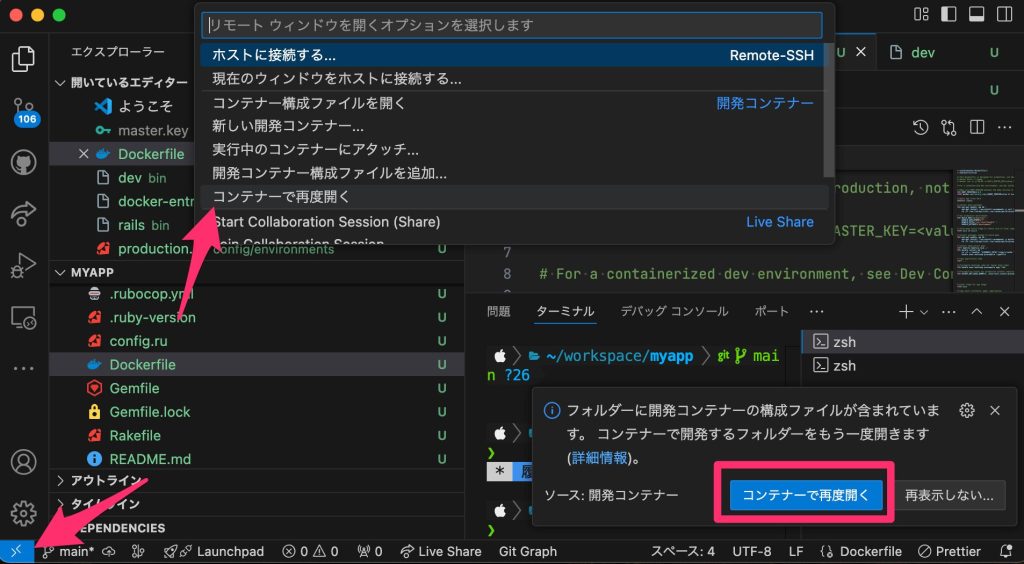Screen dimensions: 1024x564
Task: Open the Manage gear icon
Action: [24, 513]
